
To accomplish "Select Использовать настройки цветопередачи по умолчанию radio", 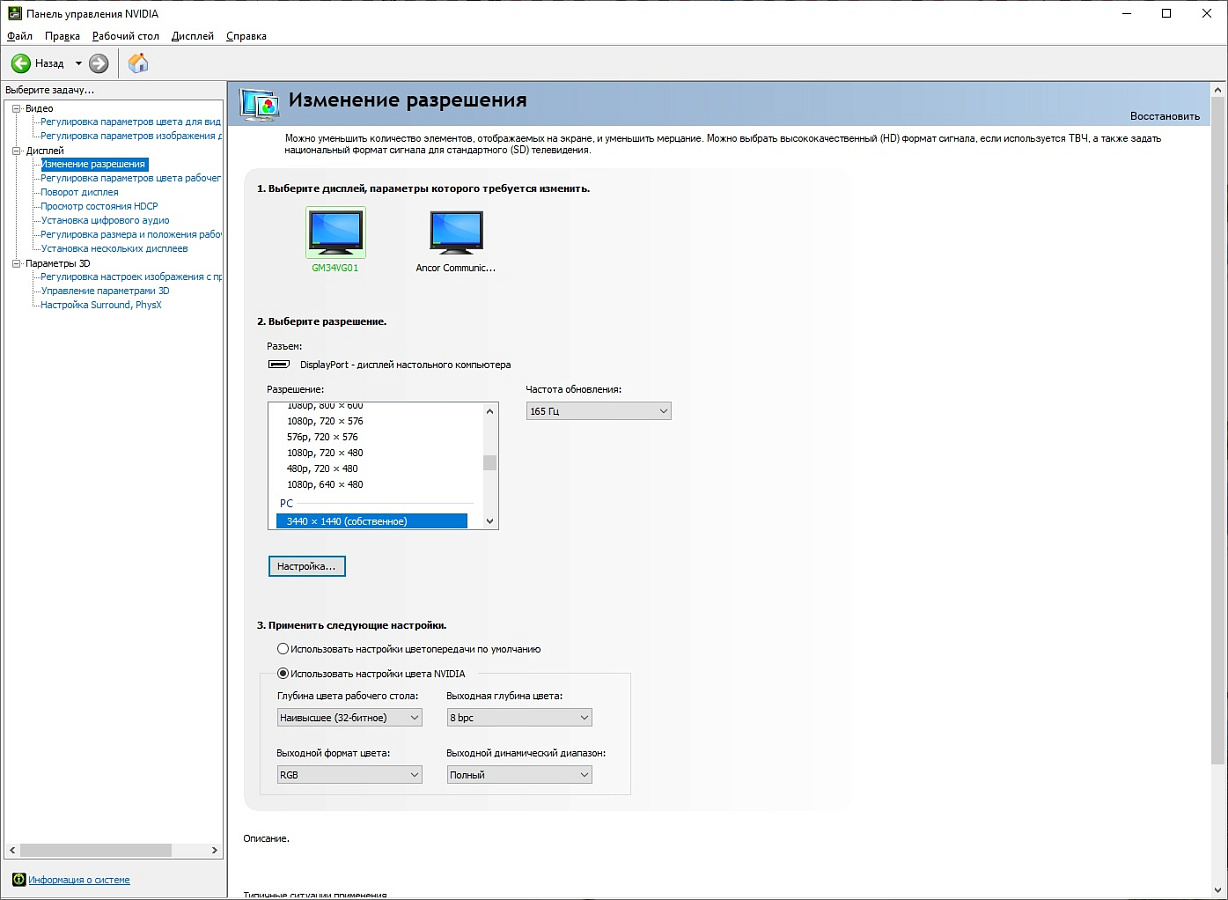I will coord(283,649).
